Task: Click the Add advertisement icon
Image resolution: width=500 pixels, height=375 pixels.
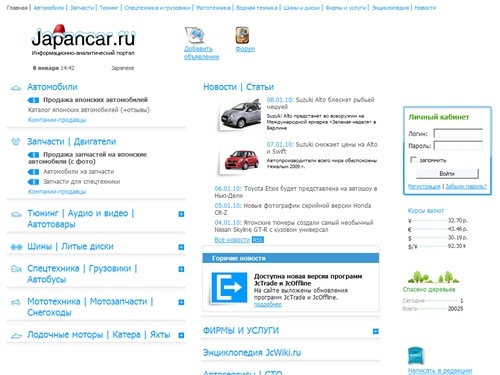Action: pyautogui.click(x=195, y=35)
